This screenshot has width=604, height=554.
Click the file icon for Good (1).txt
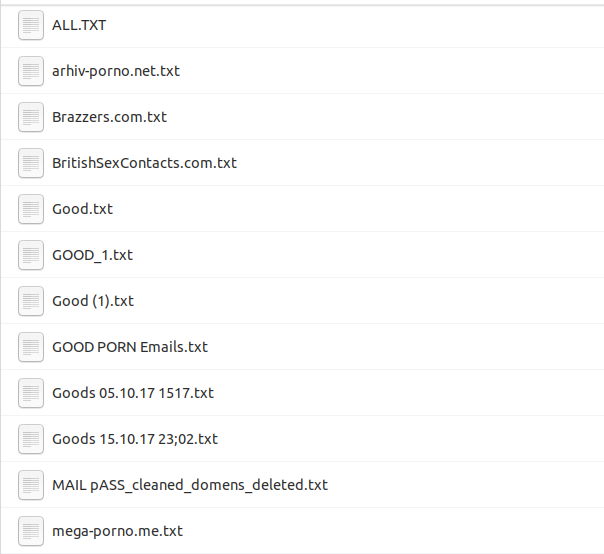31,301
